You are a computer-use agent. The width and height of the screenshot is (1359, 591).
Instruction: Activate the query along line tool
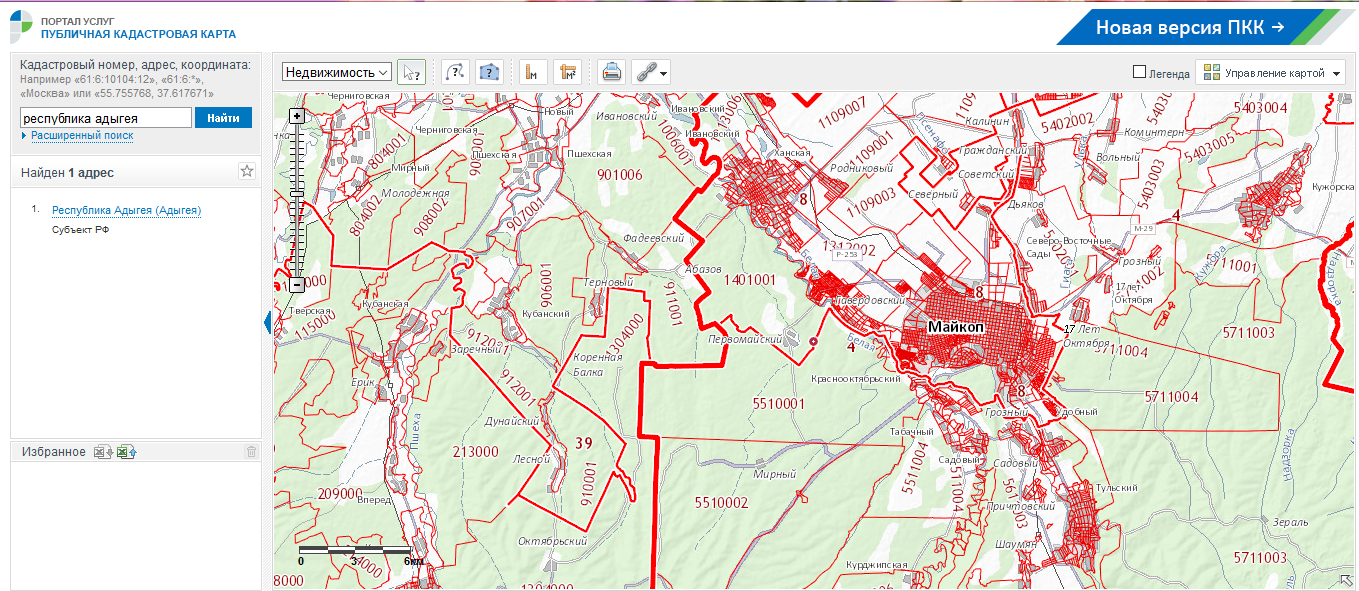point(455,72)
